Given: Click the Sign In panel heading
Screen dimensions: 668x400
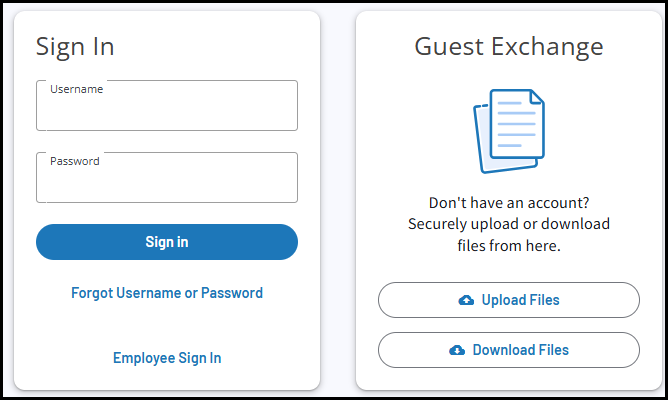Looking at the screenshot, I should tap(75, 46).
